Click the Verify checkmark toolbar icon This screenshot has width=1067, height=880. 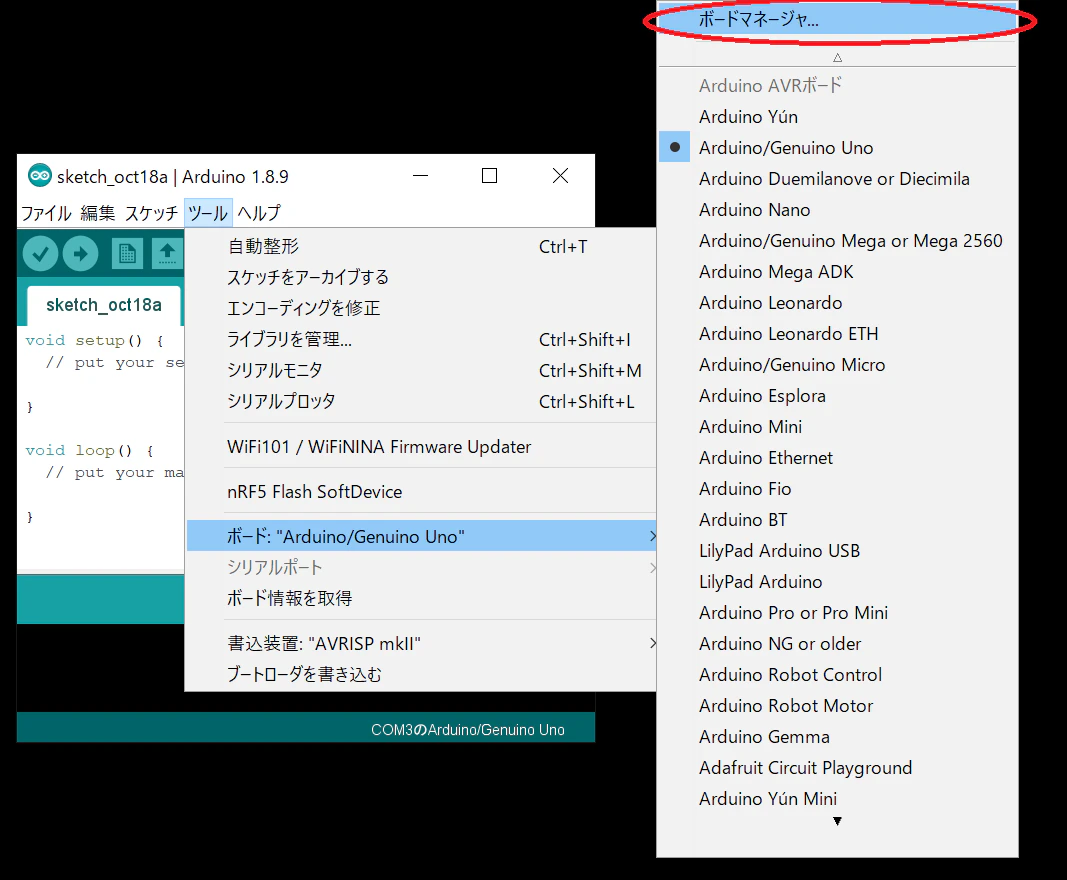coord(40,254)
